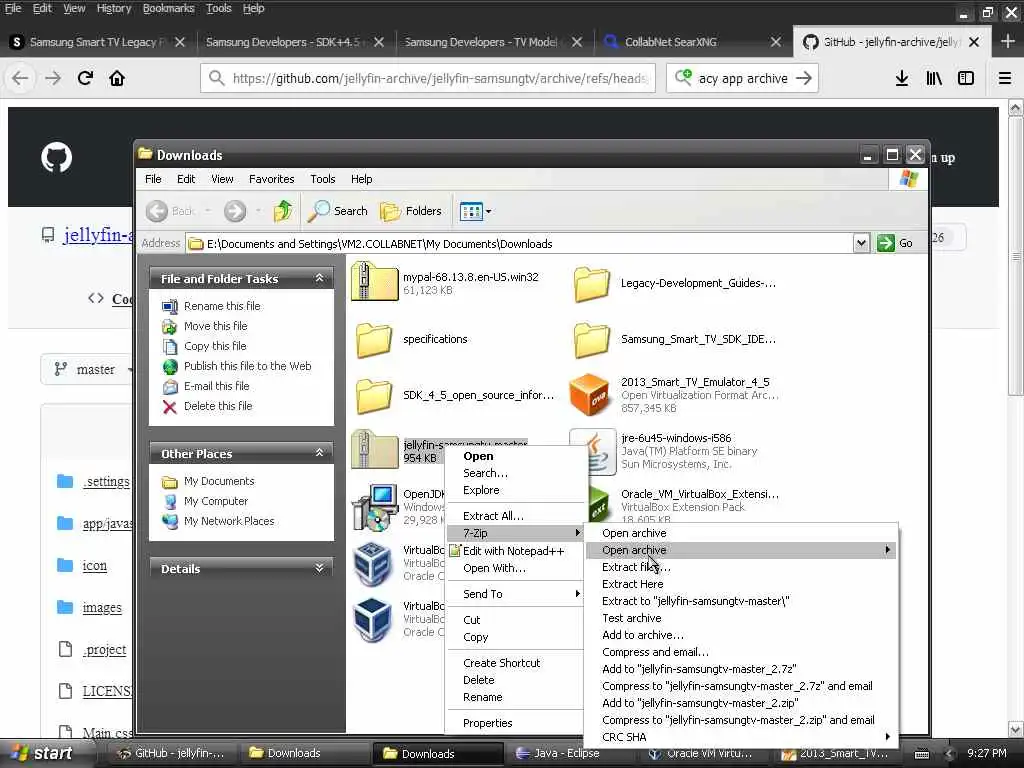Open Firefox hamburger menu

[x=1005, y=78]
